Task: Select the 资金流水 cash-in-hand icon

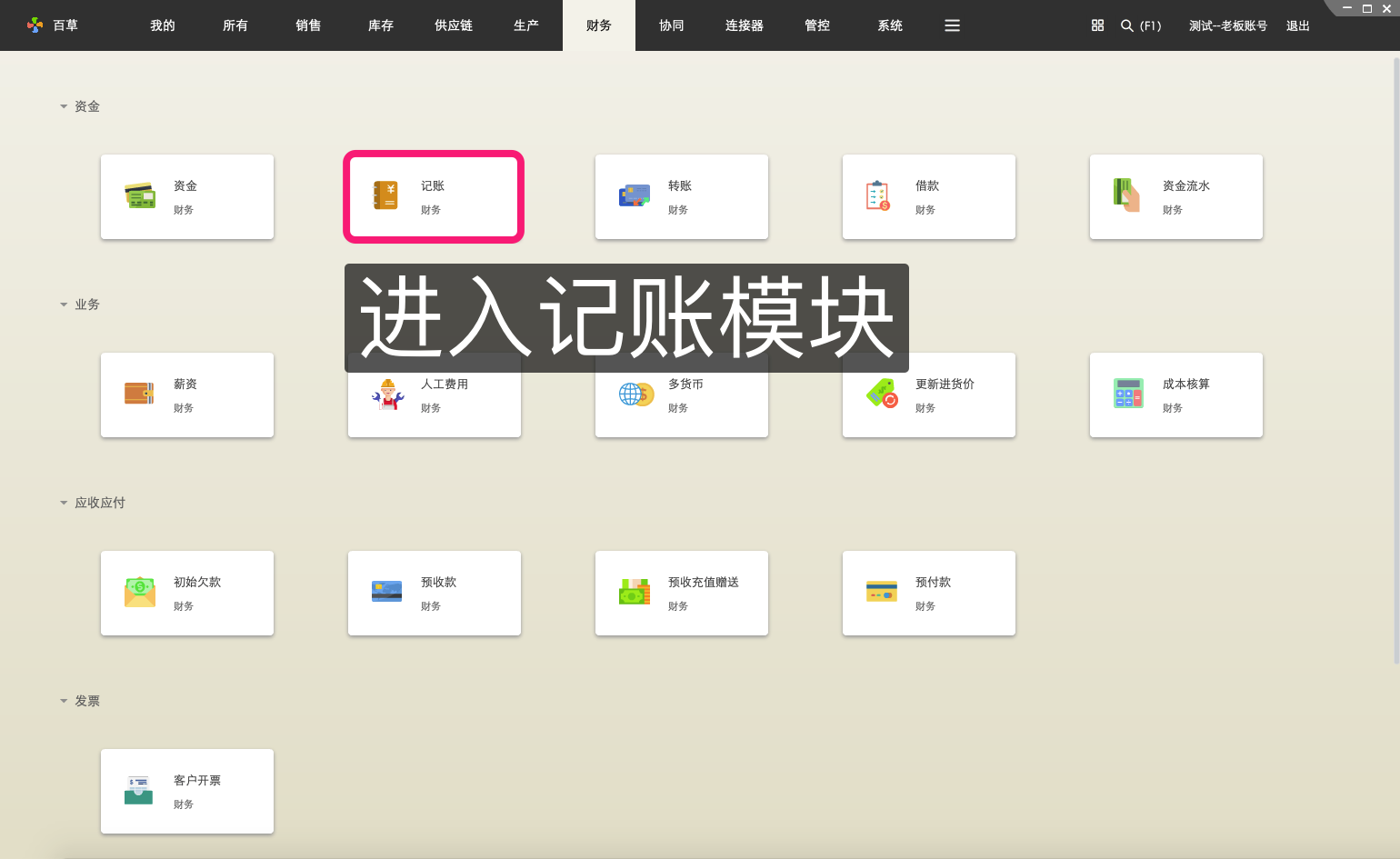Action: (1127, 195)
